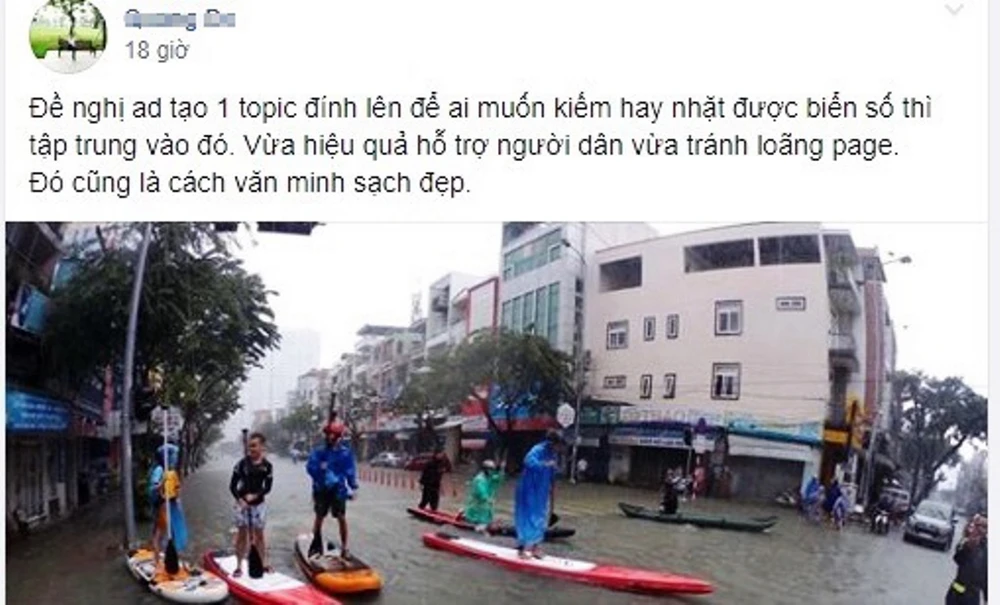Click the blue shop sign at photo's left edge
This screenshot has width=1000, height=605.
pyautogui.click(x=38, y=412)
